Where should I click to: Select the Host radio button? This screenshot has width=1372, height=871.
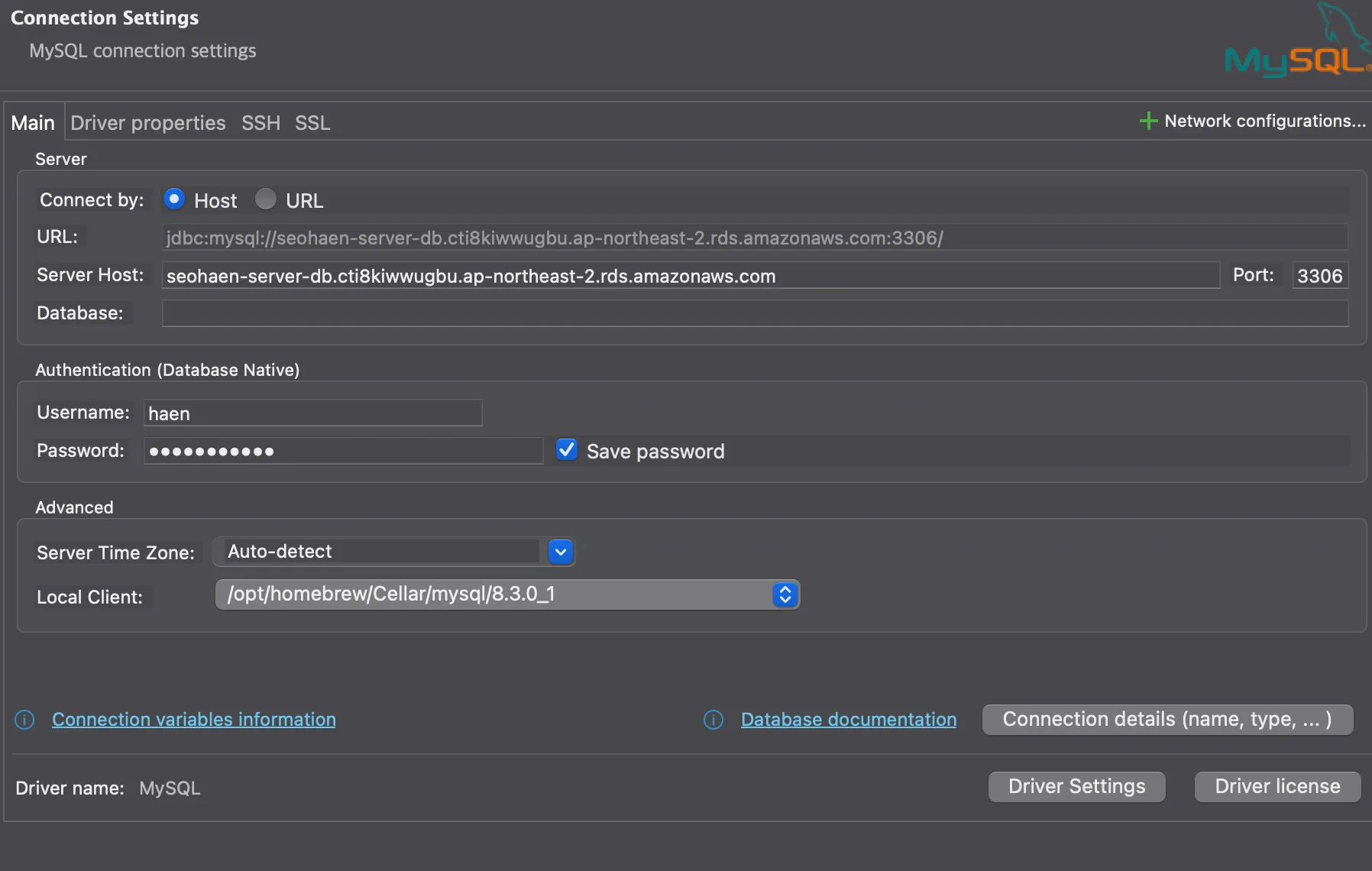click(174, 199)
